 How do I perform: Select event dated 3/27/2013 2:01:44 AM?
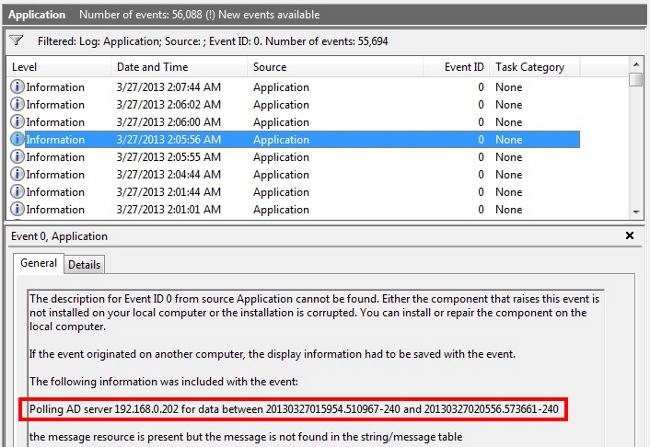point(293,192)
